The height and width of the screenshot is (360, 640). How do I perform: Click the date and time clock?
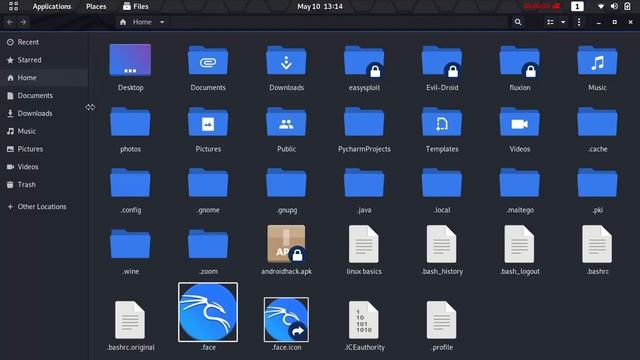(x=320, y=7)
